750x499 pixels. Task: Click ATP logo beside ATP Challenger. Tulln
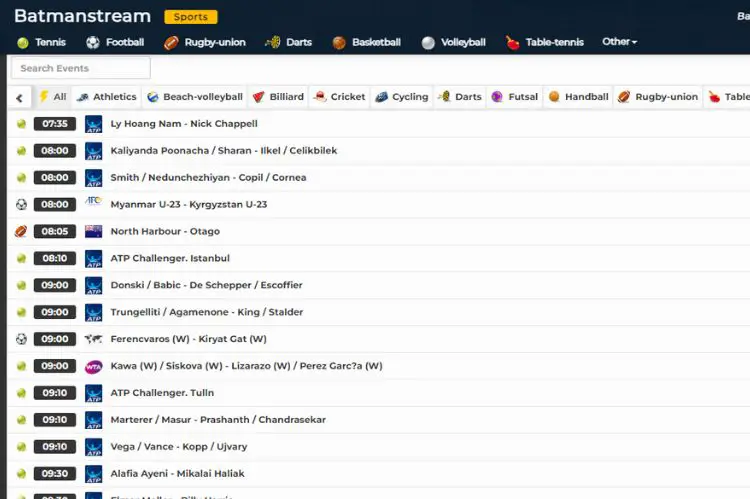93,393
